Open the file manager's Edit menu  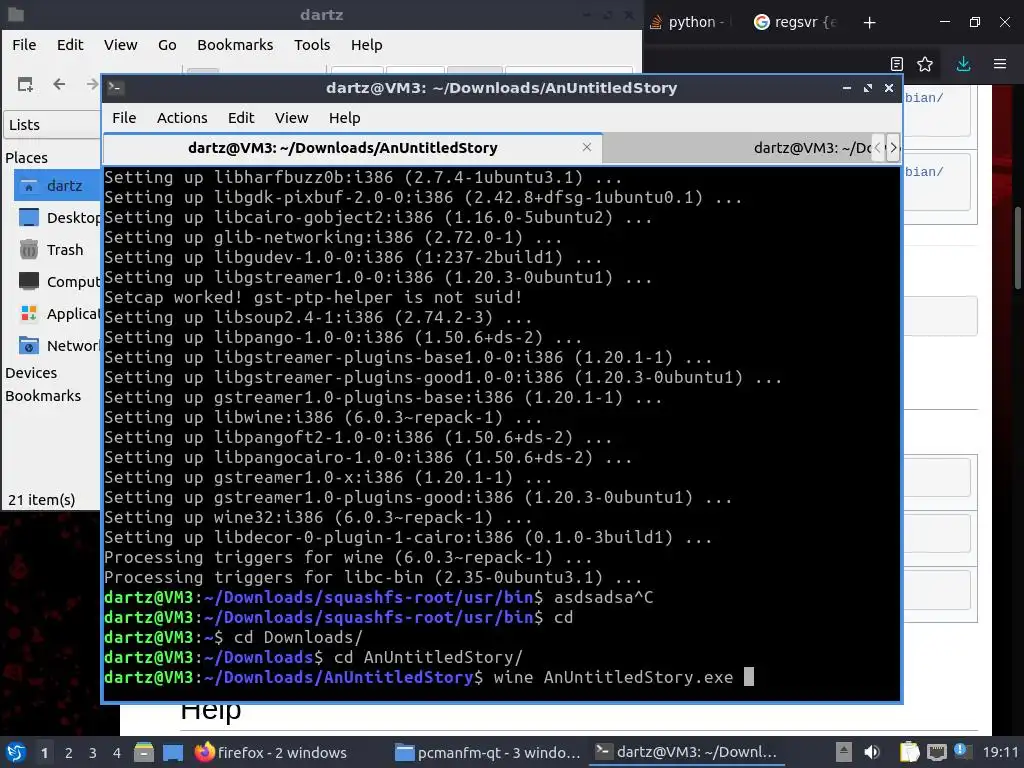[x=70, y=44]
